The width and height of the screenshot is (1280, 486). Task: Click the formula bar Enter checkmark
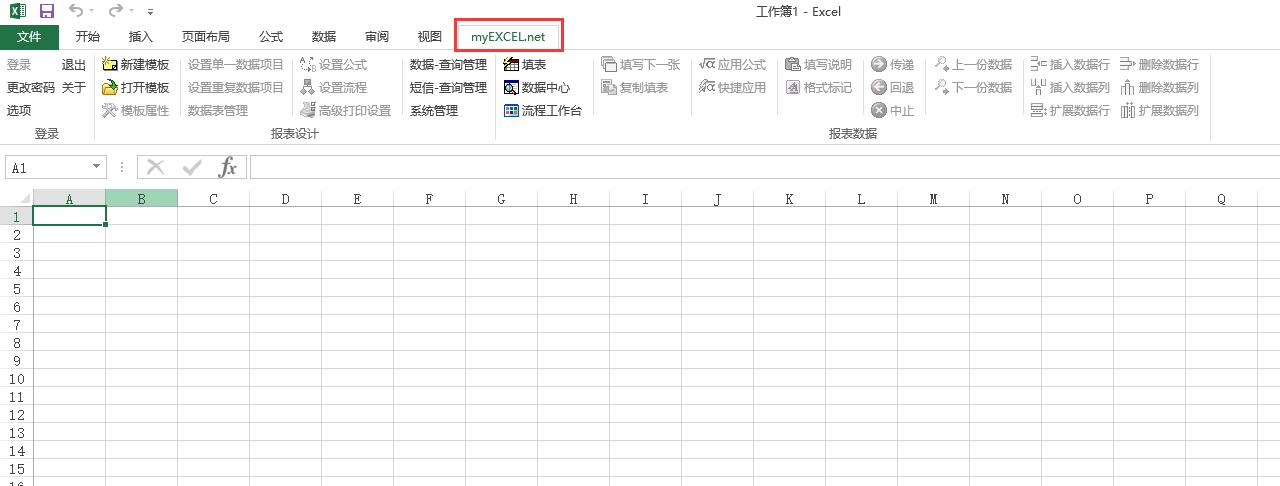click(x=191, y=168)
